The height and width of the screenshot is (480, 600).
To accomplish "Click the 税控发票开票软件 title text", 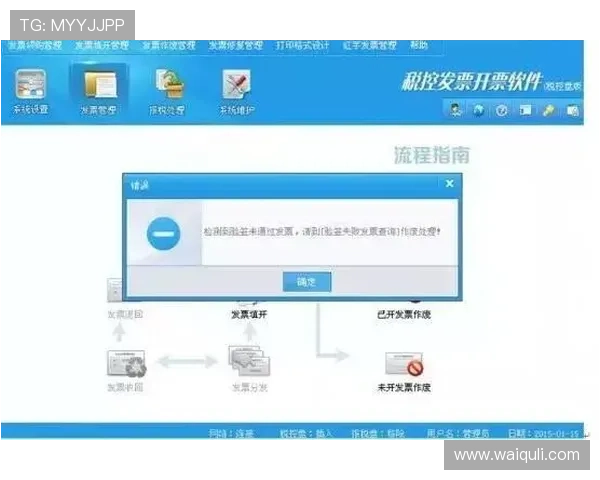I will point(471,82).
